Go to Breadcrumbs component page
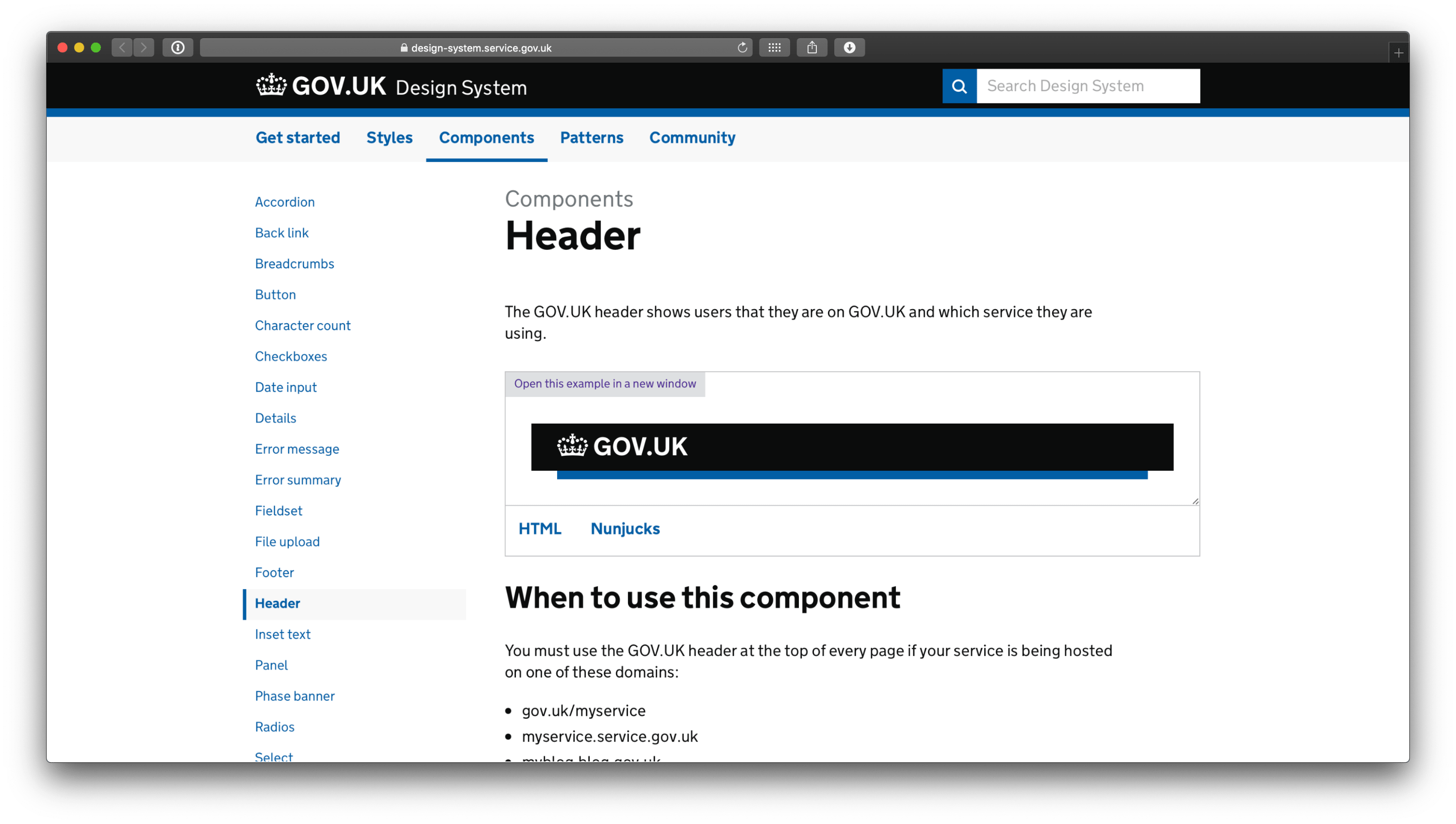Screen dimensions: 1456x824 pos(294,264)
